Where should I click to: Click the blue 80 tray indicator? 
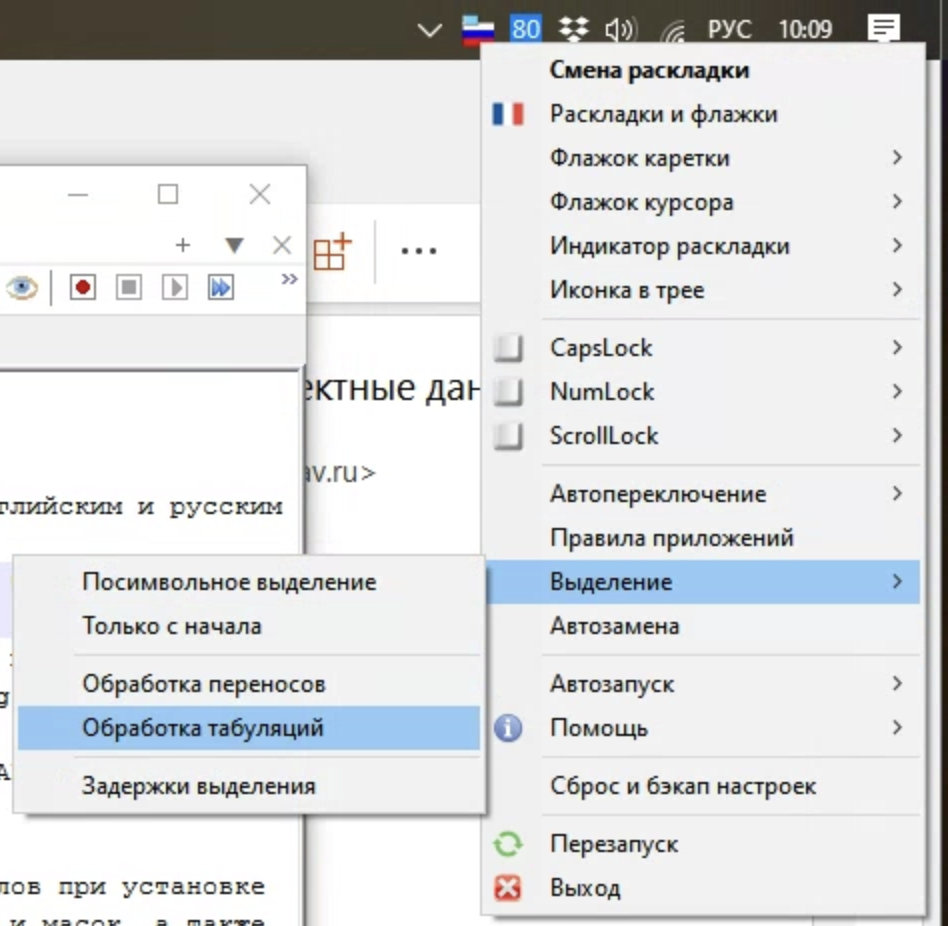click(525, 28)
